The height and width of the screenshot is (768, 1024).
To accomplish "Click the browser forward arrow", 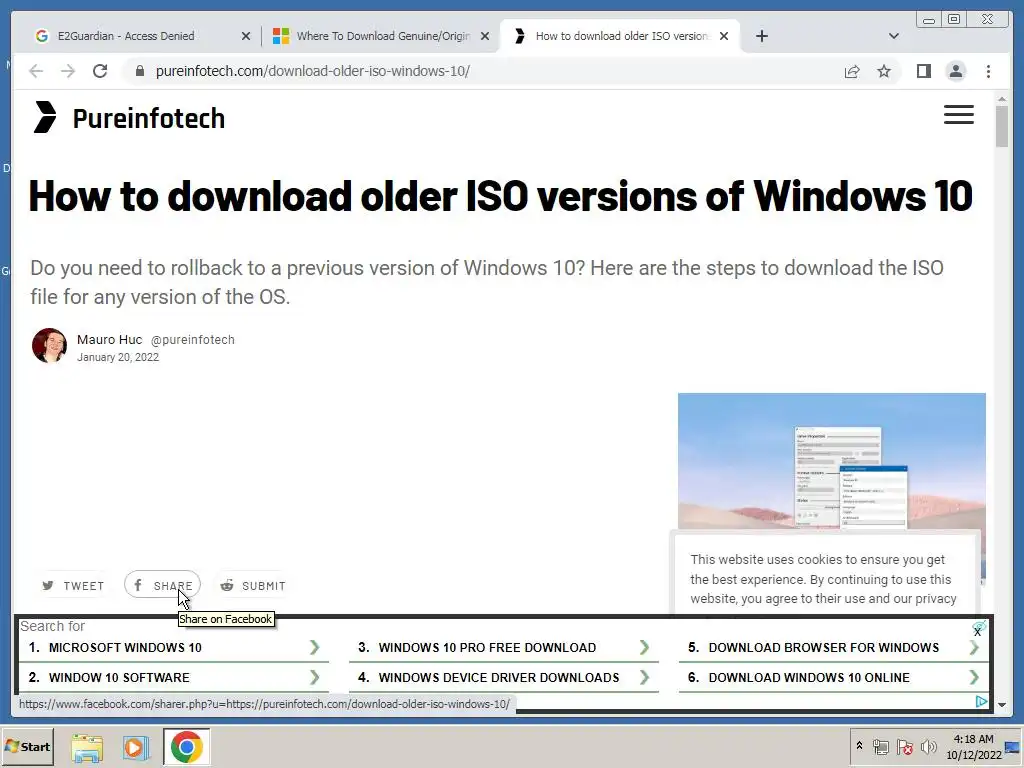I will (x=68, y=71).
